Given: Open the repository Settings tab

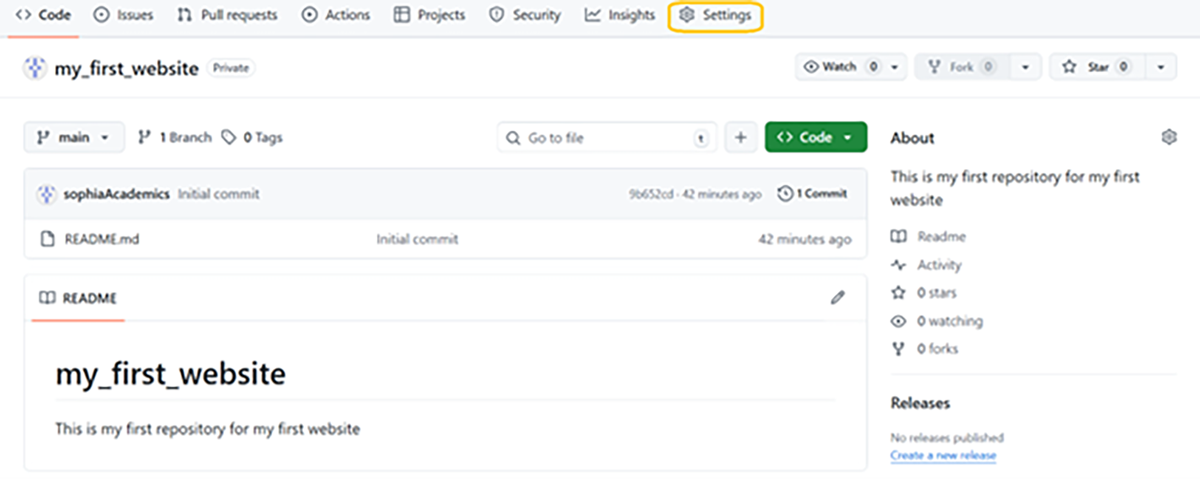Looking at the screenshot, I should pos(716,15).
